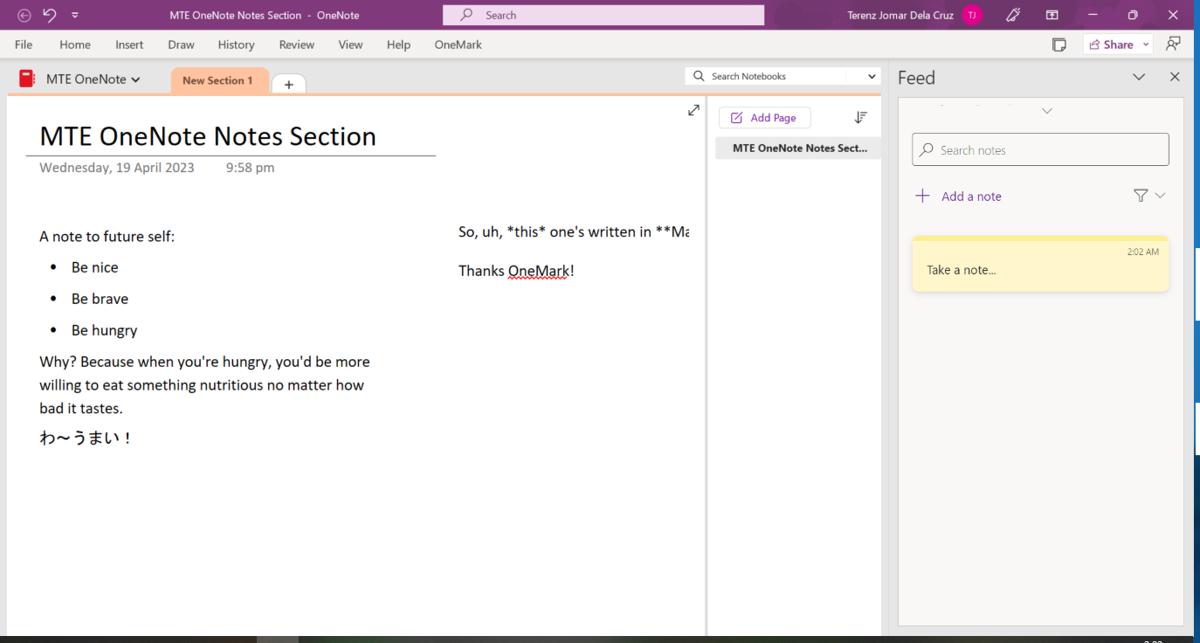Image resolution: width=1200 pixels, height=643 pixels.
Task: Open the Search Notebooks magnifier icon
Action: (699, 75)
